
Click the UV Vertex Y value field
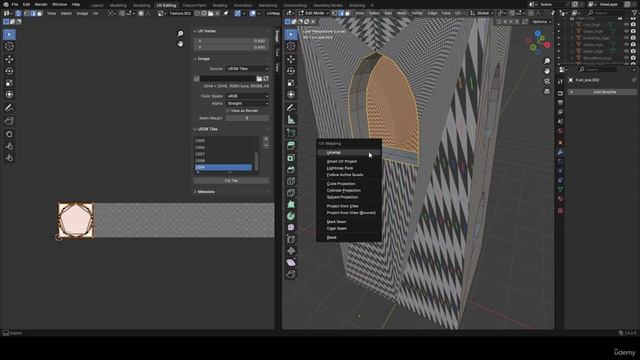pyautogui.click(x=231, y=47)
